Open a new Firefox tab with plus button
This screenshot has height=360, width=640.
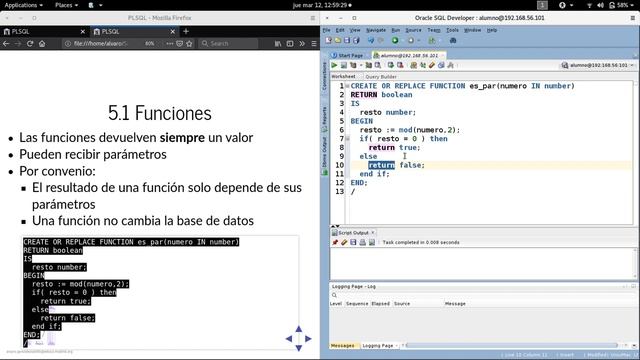coord(186,31)
